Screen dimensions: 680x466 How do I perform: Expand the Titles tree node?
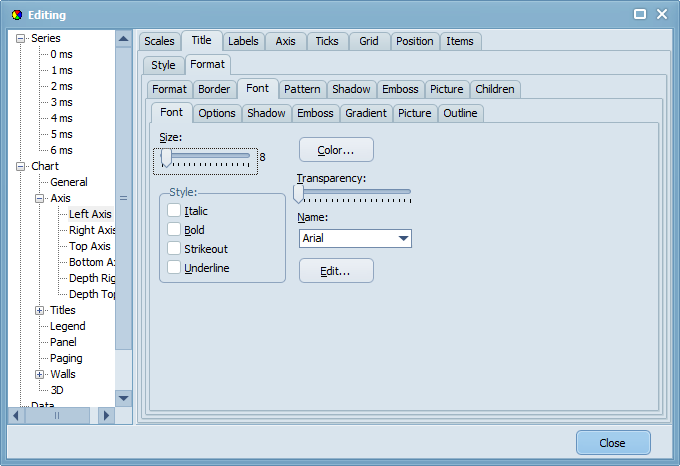[40, 310]
